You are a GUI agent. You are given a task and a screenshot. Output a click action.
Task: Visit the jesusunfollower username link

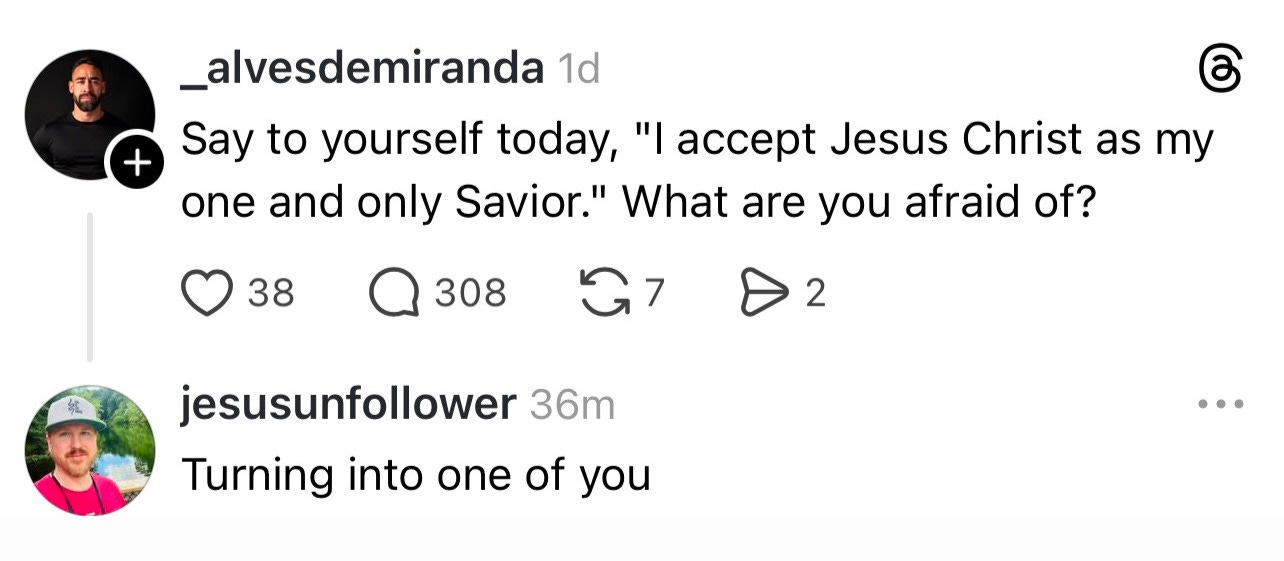coord(348,404)
